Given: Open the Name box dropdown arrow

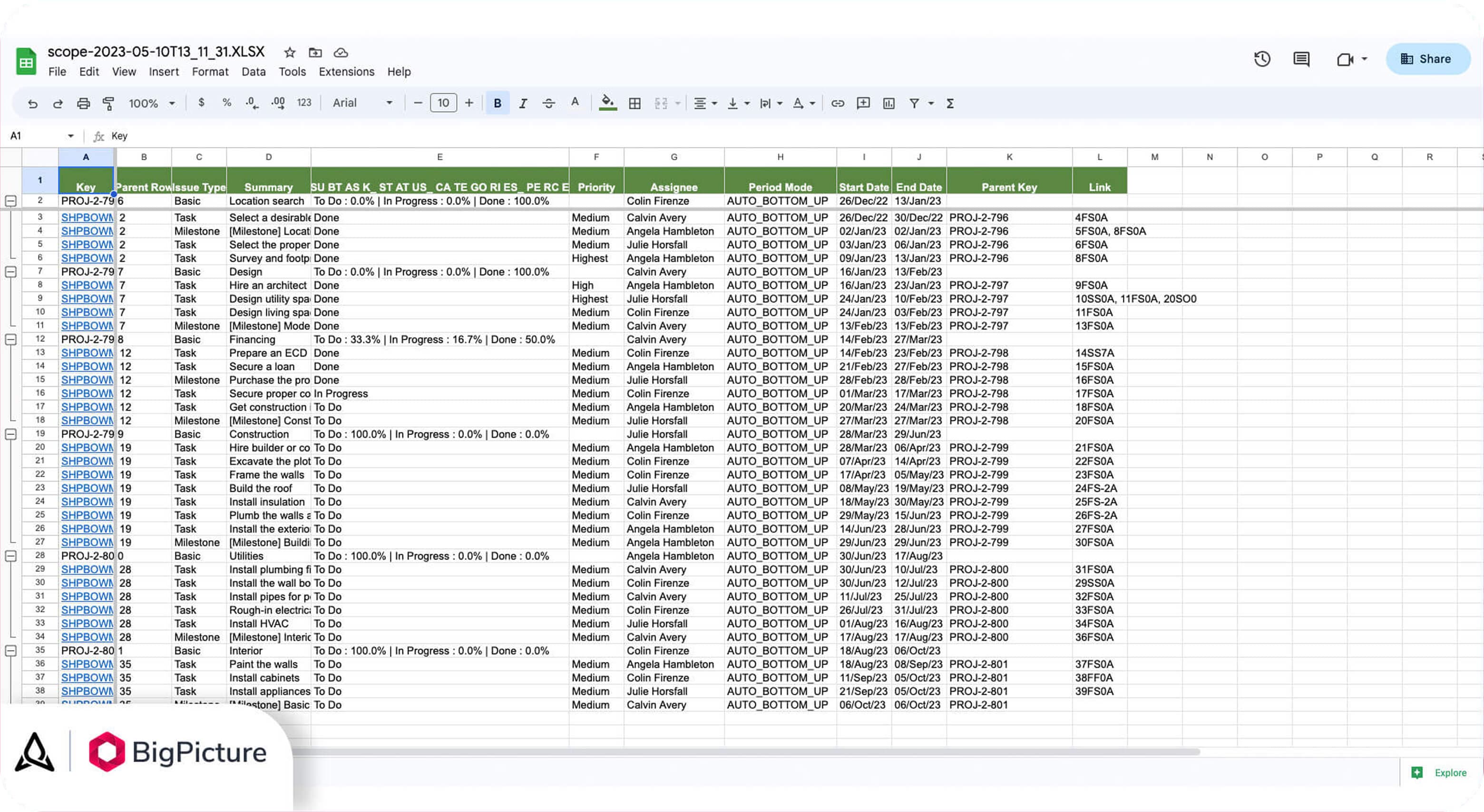Looking at the screenshot, I should pyautogui.click(x=71, y=136).
